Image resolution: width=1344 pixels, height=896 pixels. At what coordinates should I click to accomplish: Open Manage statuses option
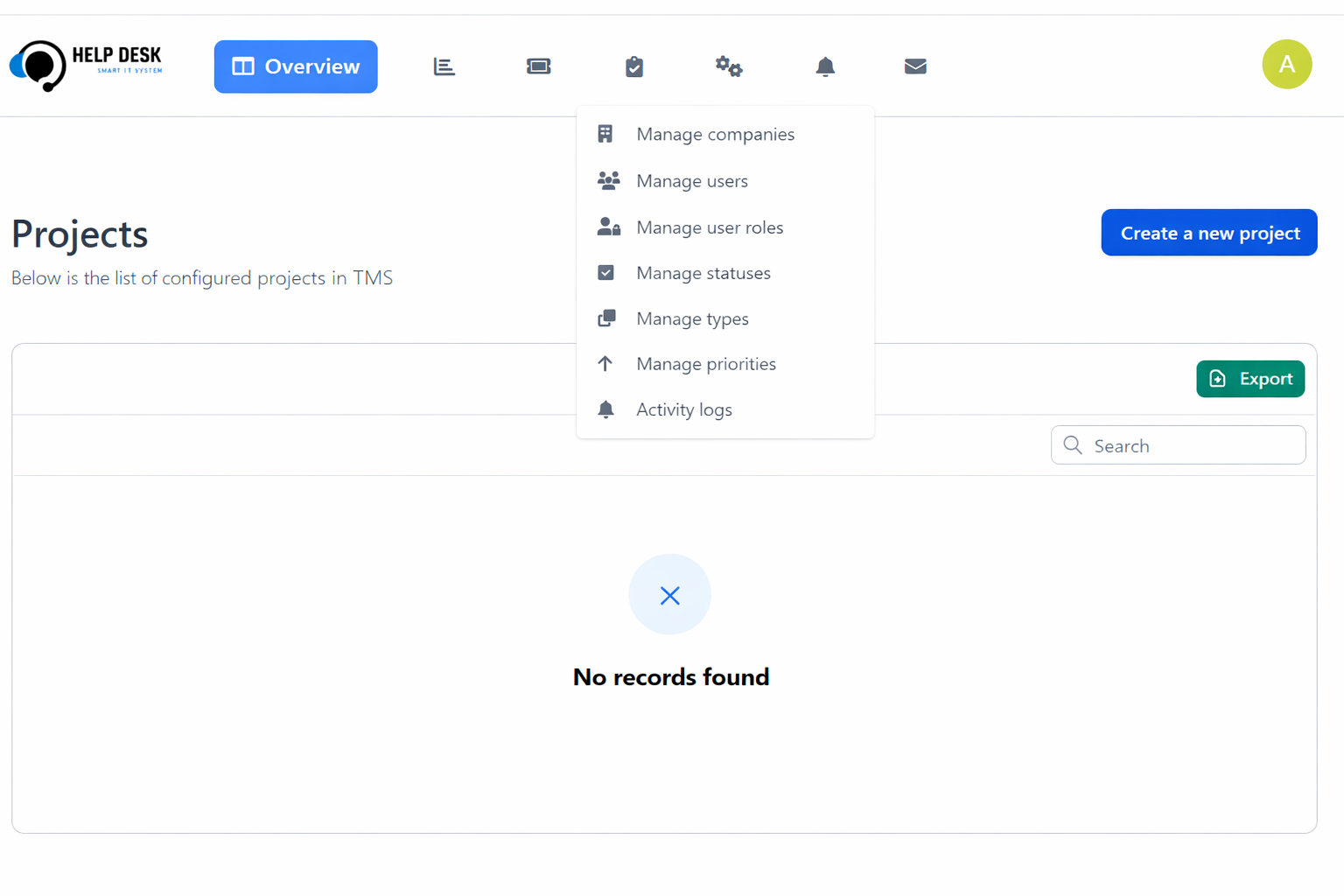point(703,273)
